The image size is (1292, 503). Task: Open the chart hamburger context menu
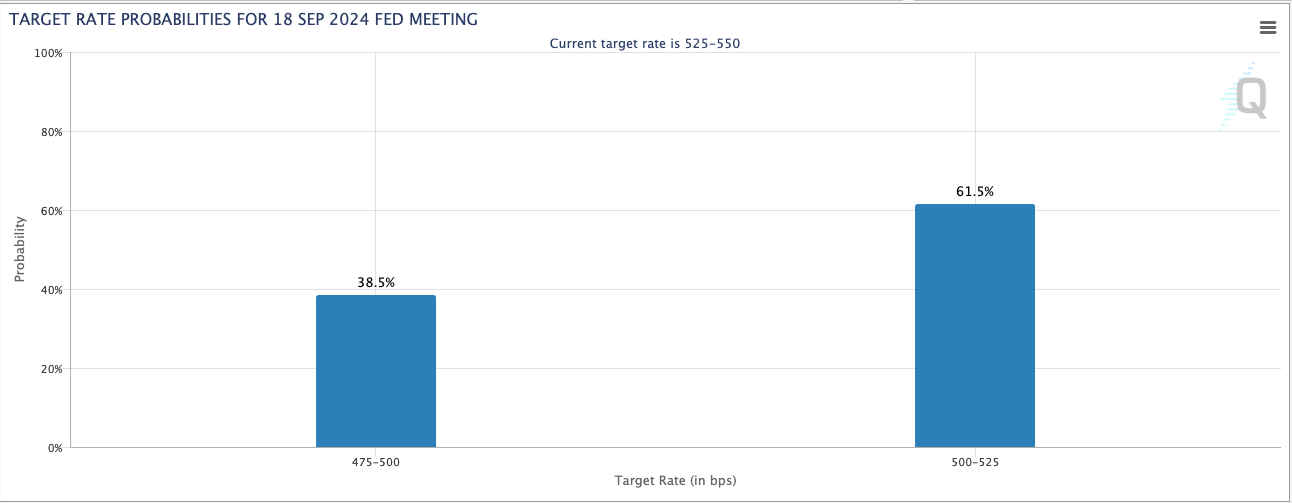1268,28
